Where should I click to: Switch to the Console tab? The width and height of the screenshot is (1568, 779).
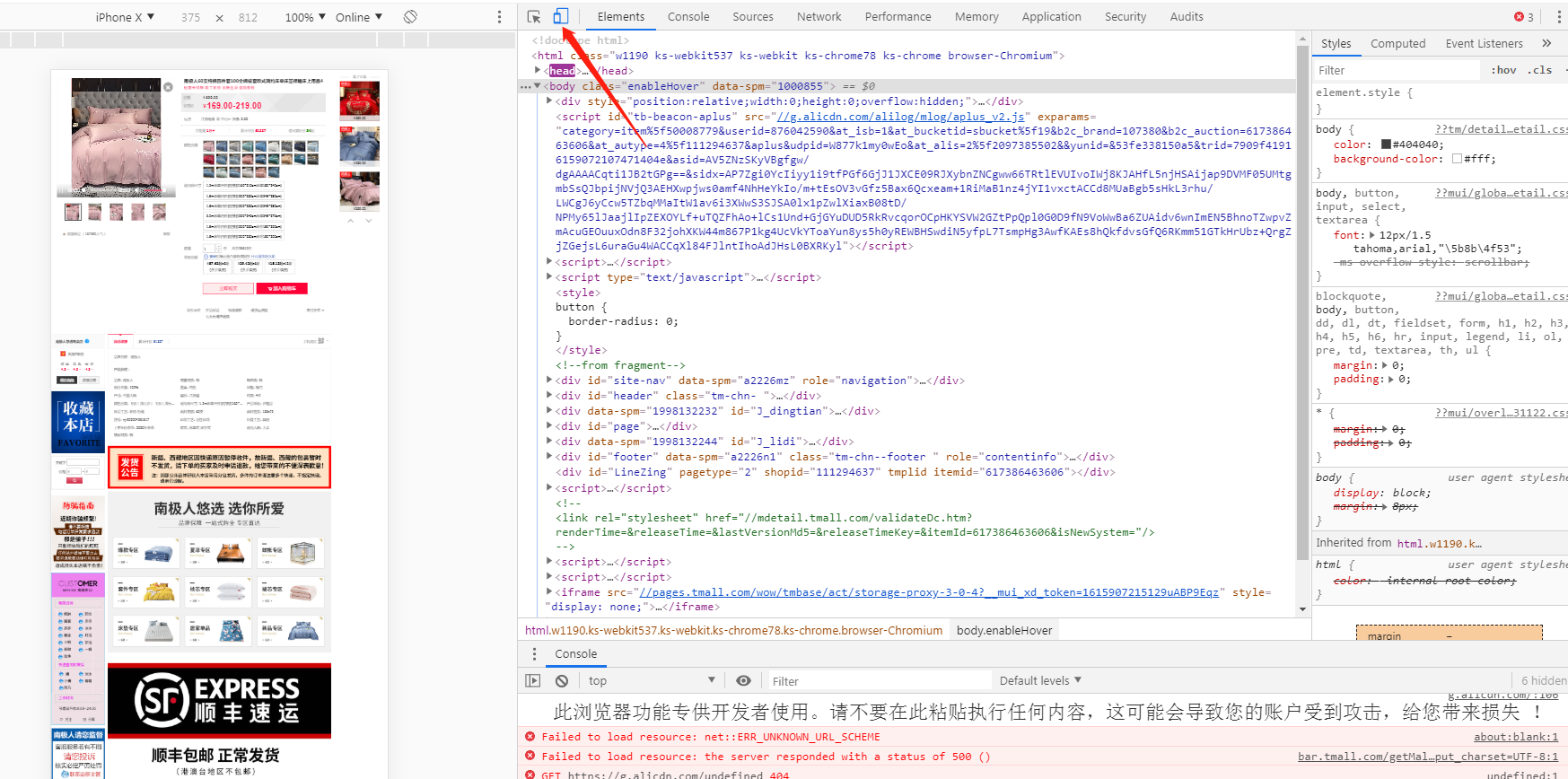[x=688, y=16]
